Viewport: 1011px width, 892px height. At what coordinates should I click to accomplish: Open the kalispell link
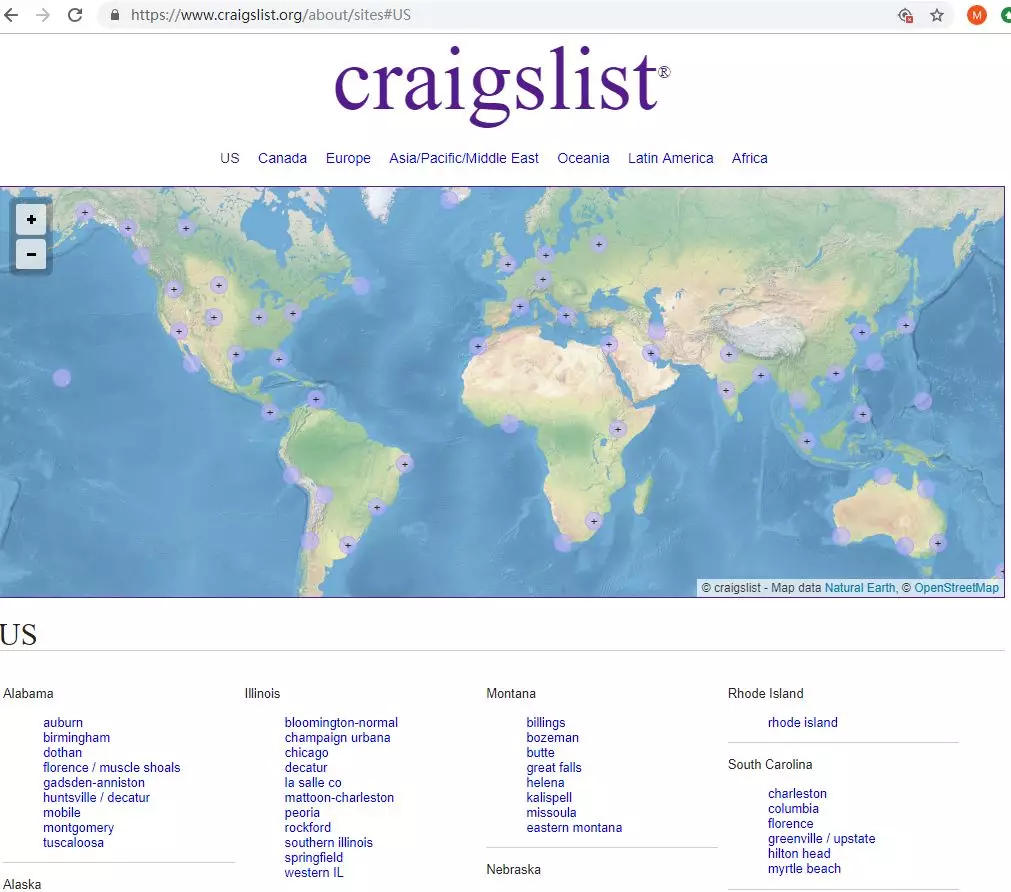click(x=549, y=797)
